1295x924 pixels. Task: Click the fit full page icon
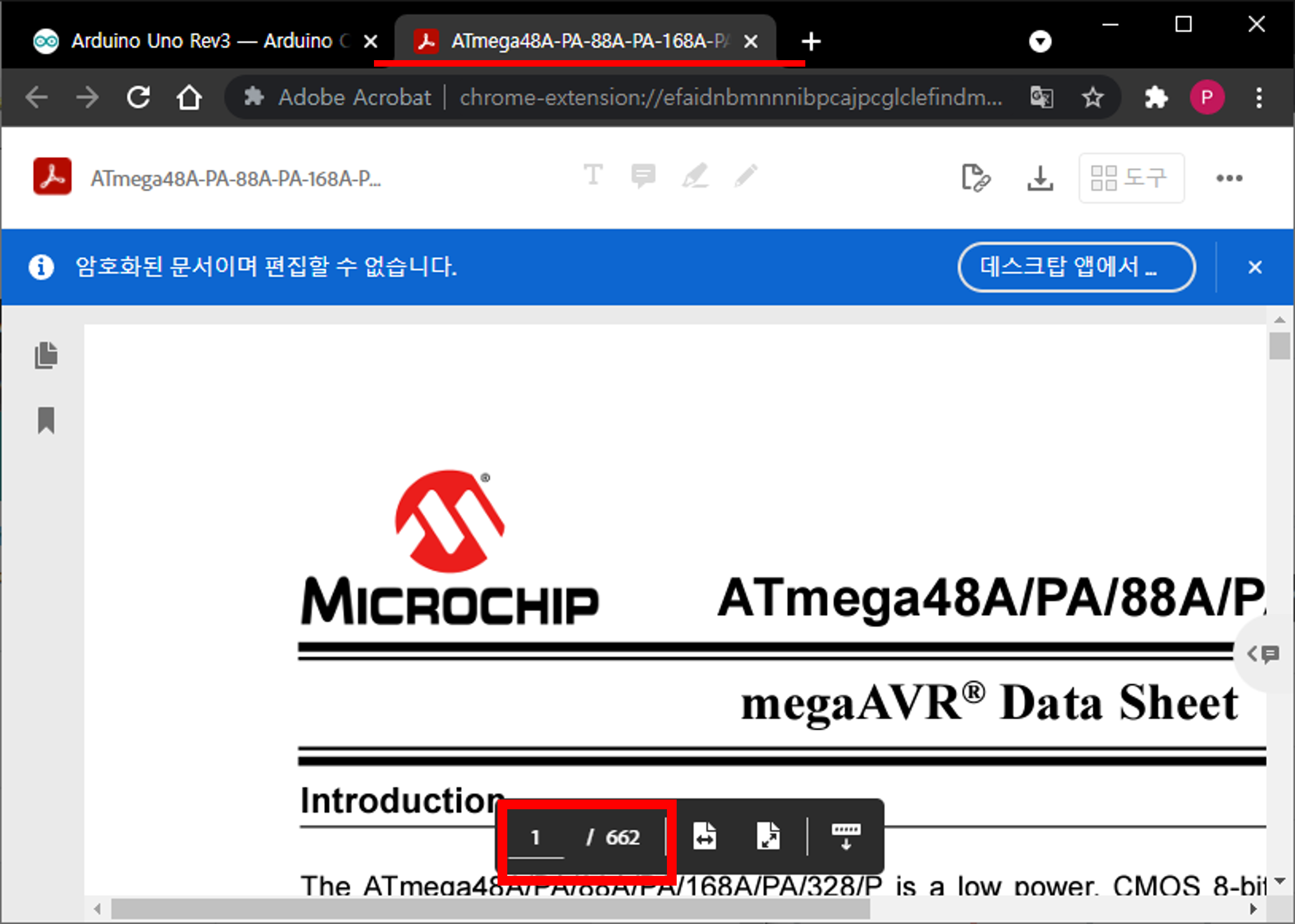tap(768, 837)
